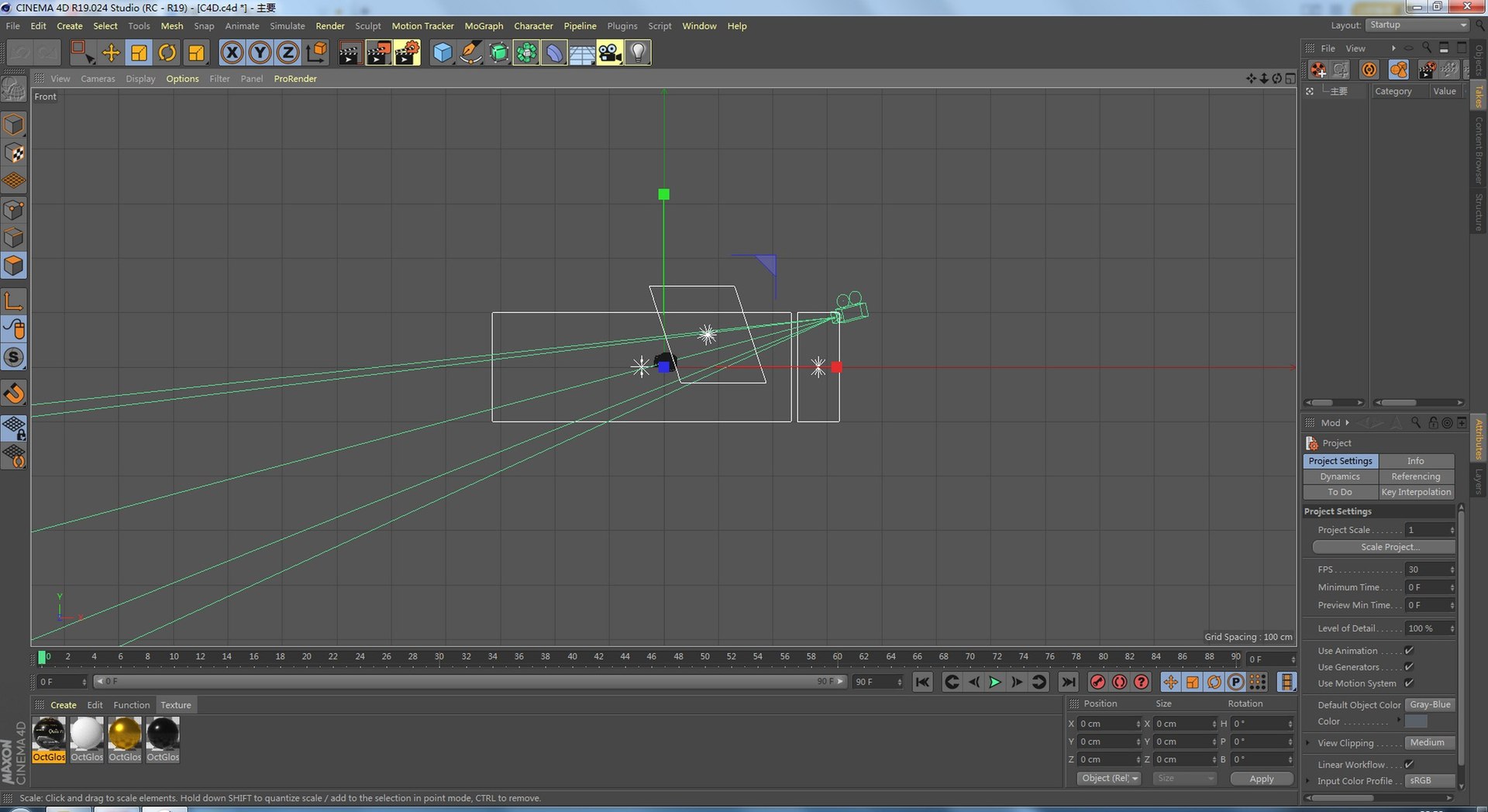Switch to Edges mode in left toolbar
Screen dimensions: 1488x812
pyautogui.click(x=14, y=237)
